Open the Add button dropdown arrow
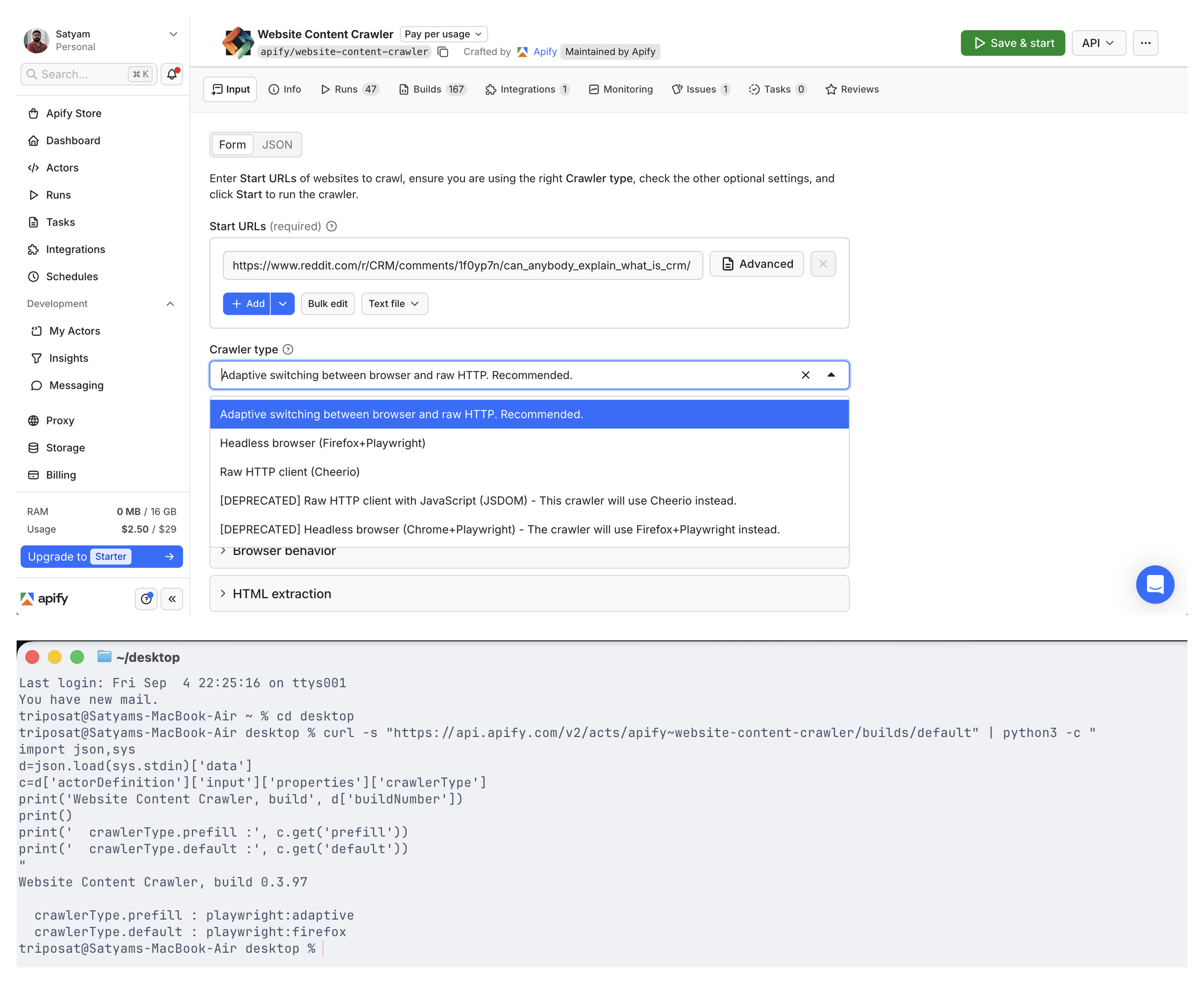1204x984 pixels. (282, 304)
